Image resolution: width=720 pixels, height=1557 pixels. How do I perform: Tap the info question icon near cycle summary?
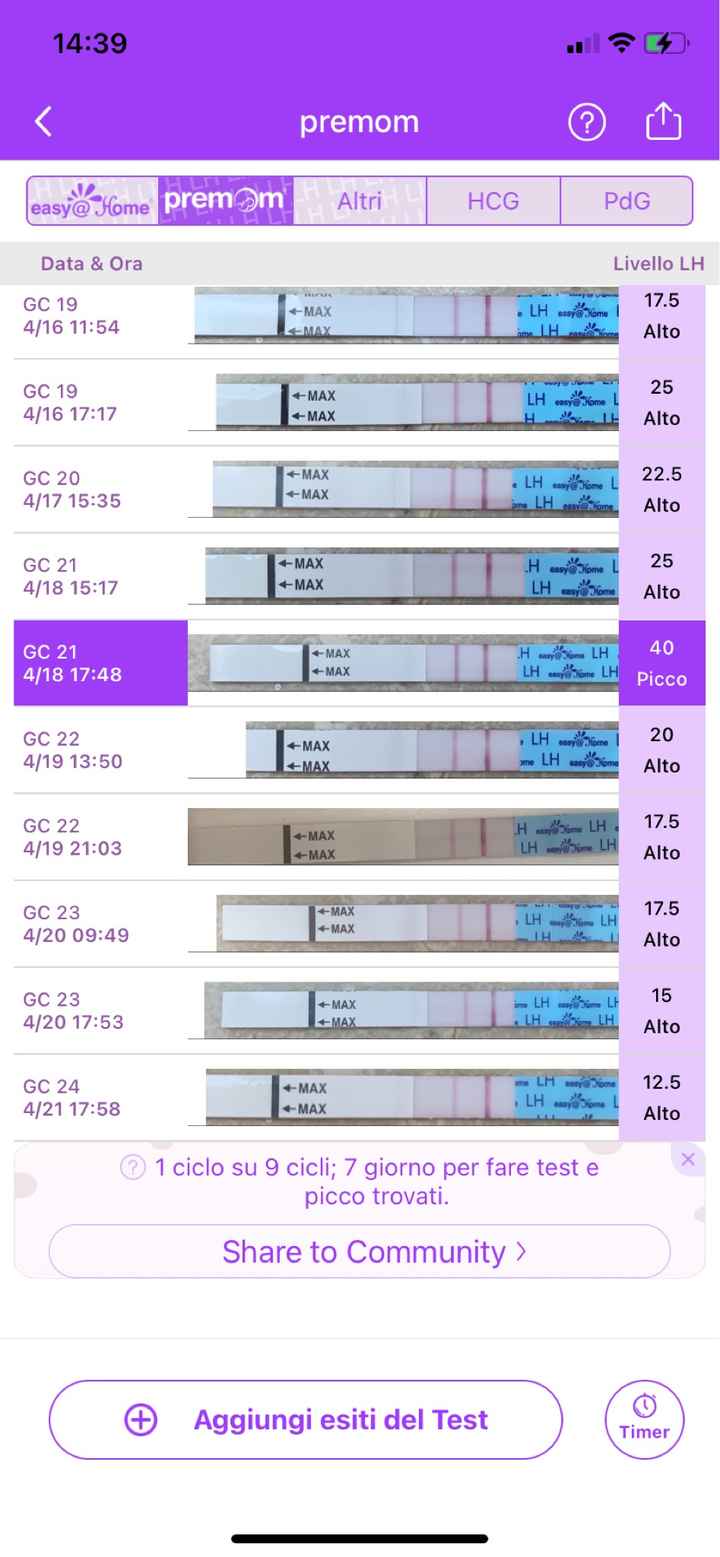(133, 1167)
